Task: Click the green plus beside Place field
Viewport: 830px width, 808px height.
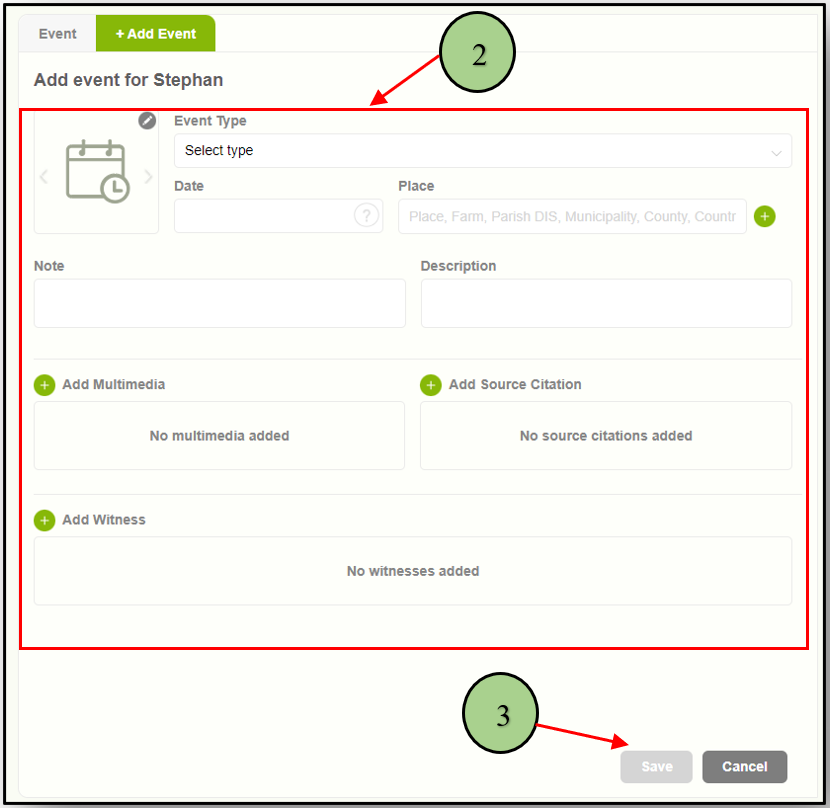Action: point(765,216)
